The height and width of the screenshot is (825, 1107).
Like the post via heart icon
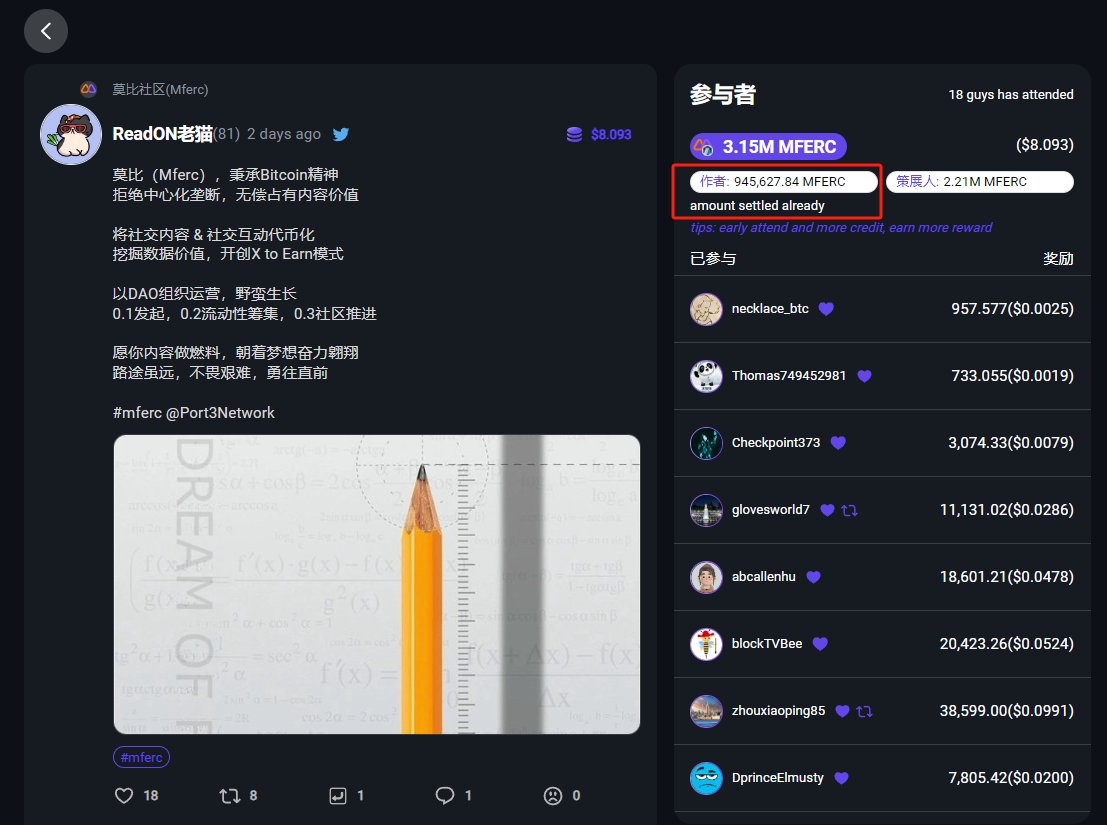[x=124, y=795]
